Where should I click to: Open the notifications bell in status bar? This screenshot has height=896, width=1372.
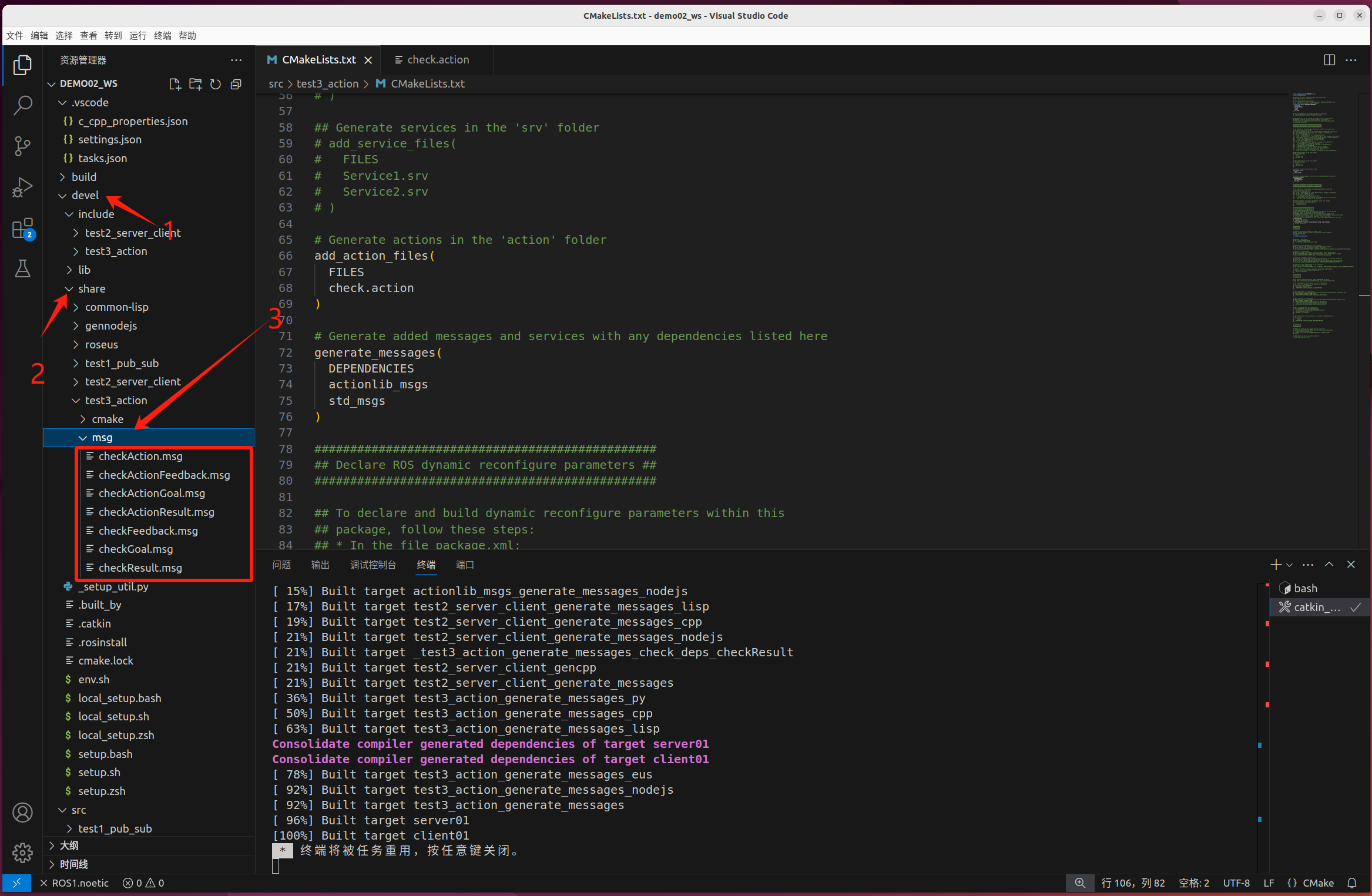pos(1352,883)
